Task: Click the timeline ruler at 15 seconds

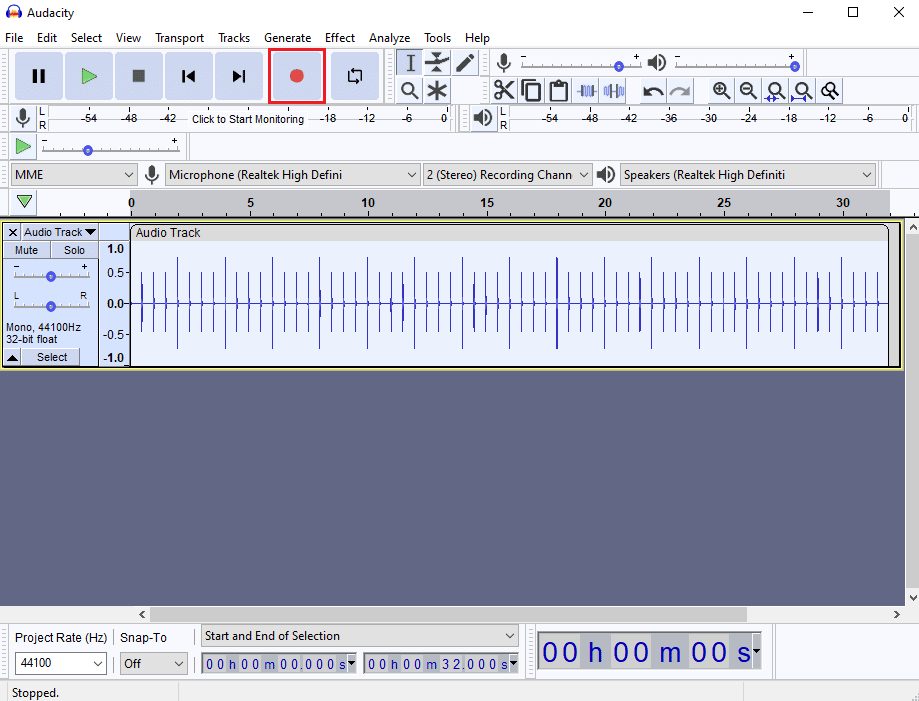Action: (x=487, y=203)
